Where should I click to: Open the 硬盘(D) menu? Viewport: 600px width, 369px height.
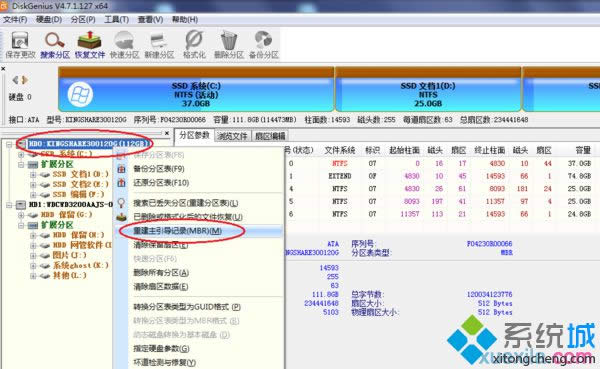[49, 19]
